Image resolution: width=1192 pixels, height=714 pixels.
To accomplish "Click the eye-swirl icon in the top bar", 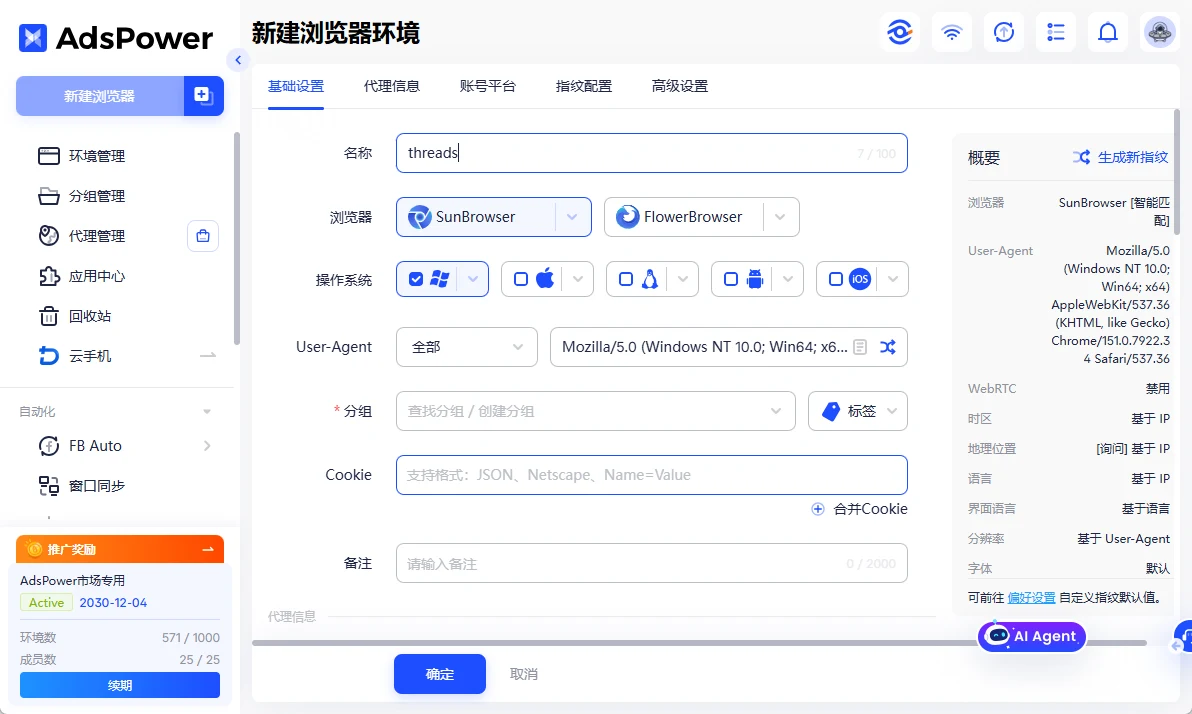I will point(900,32).
